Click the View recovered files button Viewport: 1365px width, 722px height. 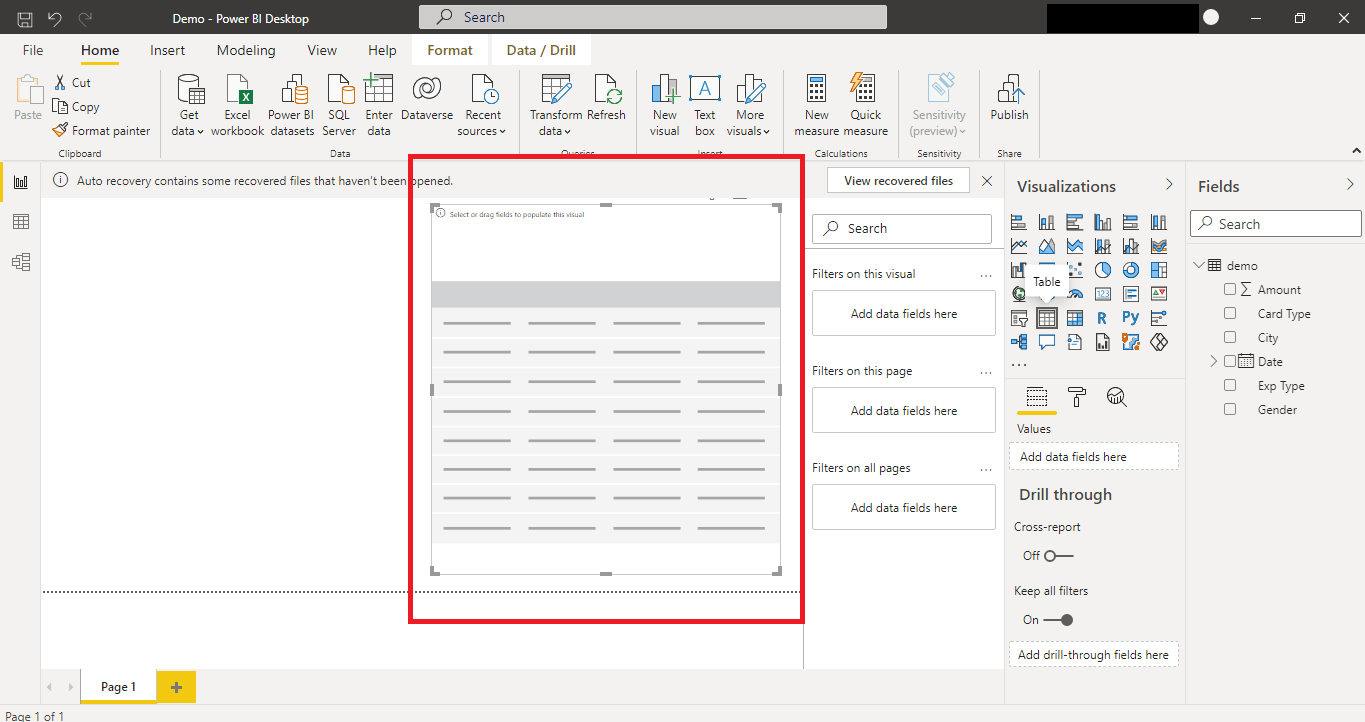898,181
